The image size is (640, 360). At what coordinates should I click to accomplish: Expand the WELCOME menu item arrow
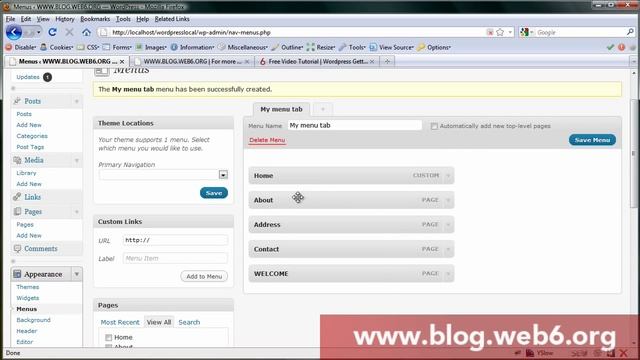pos(448,273)
